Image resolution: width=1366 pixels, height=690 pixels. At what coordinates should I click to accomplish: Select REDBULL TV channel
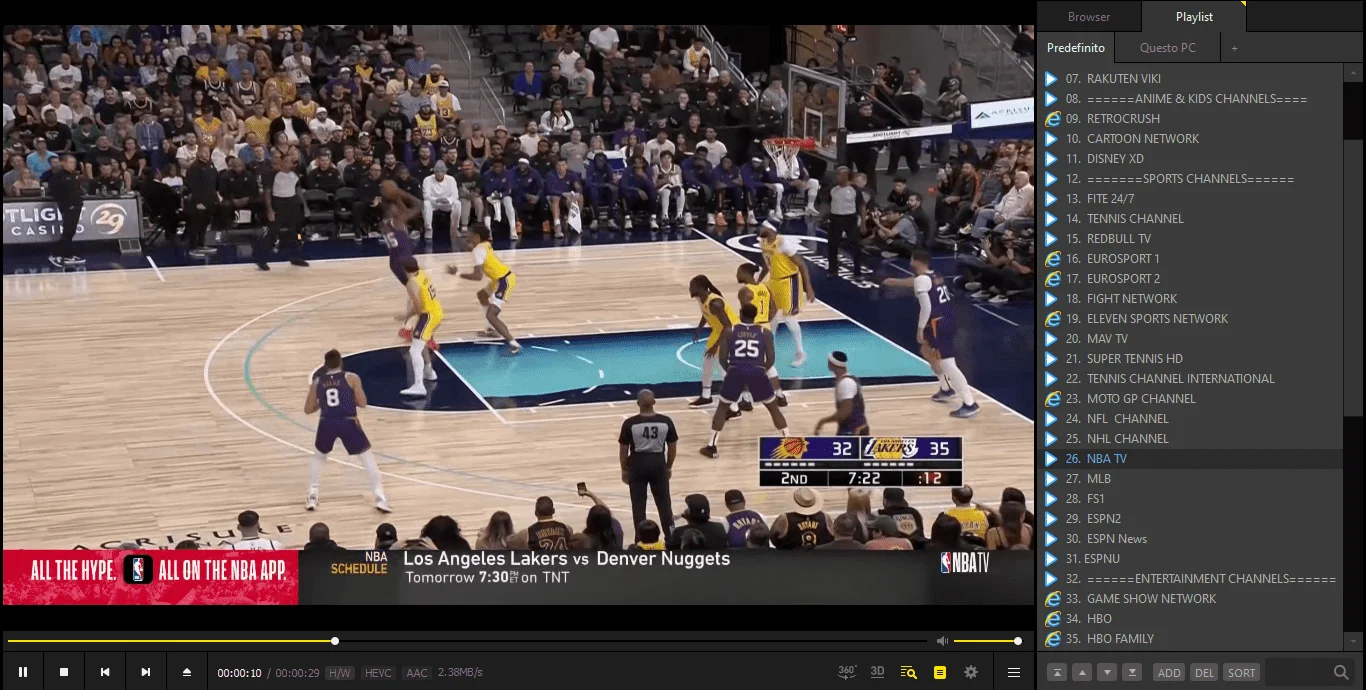tap(1190, 238)
